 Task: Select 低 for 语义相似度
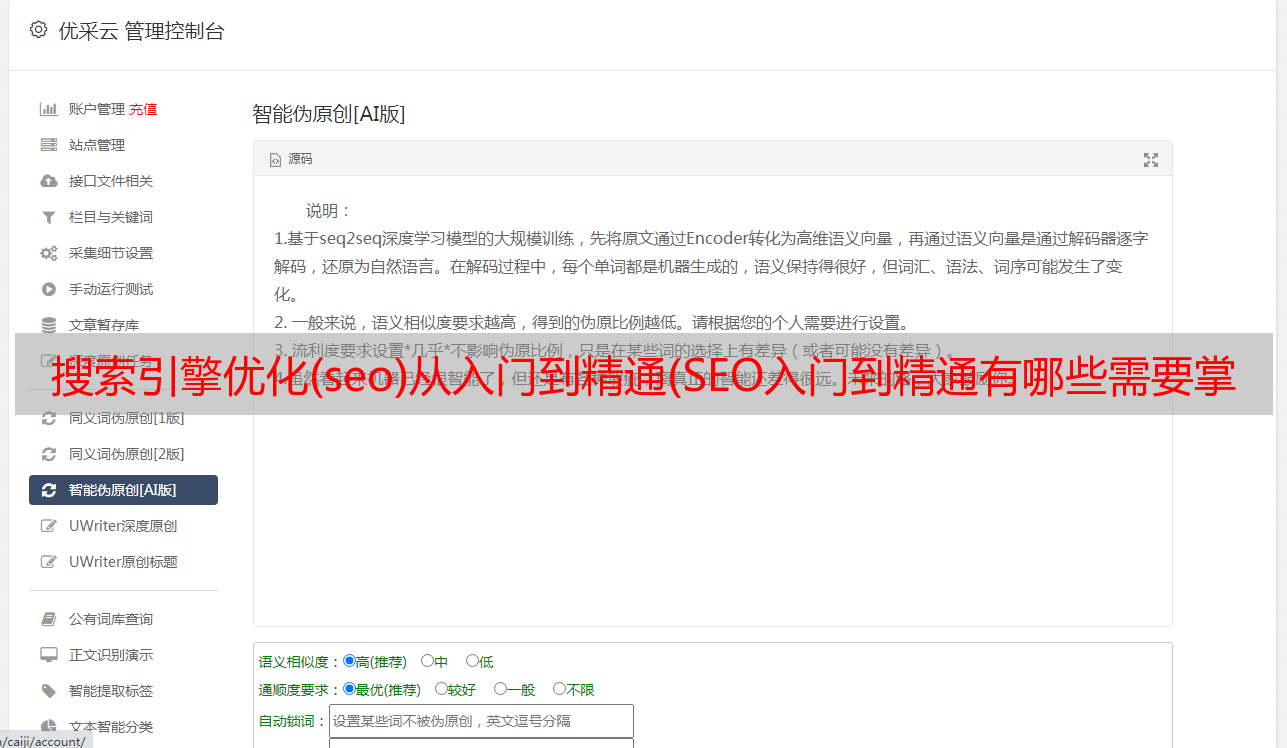[472, 661]
